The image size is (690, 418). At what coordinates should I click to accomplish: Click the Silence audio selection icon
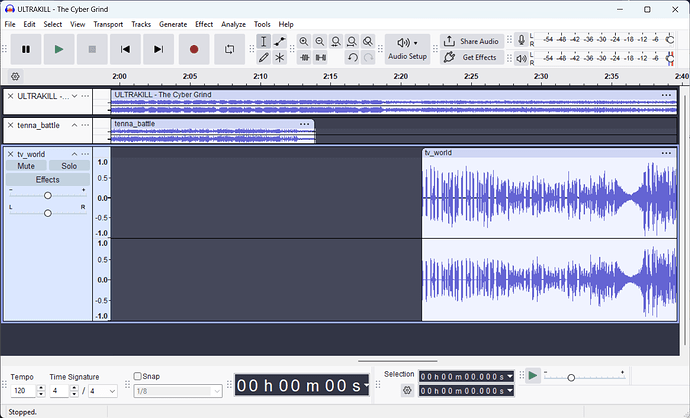pos(321,58)
